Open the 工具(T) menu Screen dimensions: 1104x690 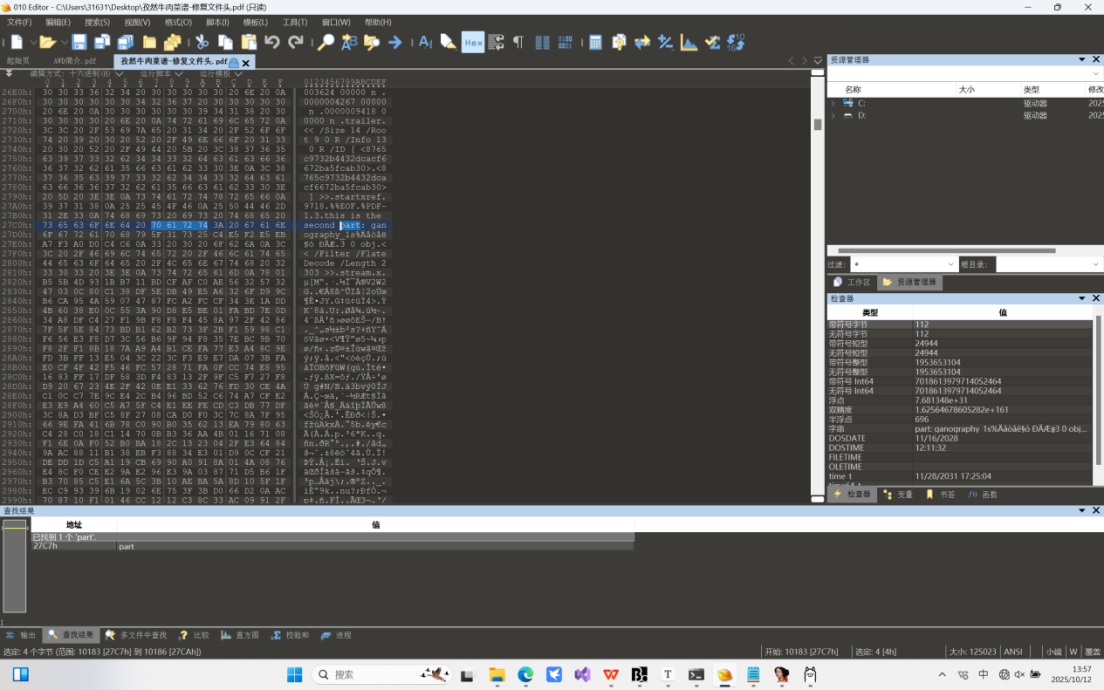[x=294, y=22]
